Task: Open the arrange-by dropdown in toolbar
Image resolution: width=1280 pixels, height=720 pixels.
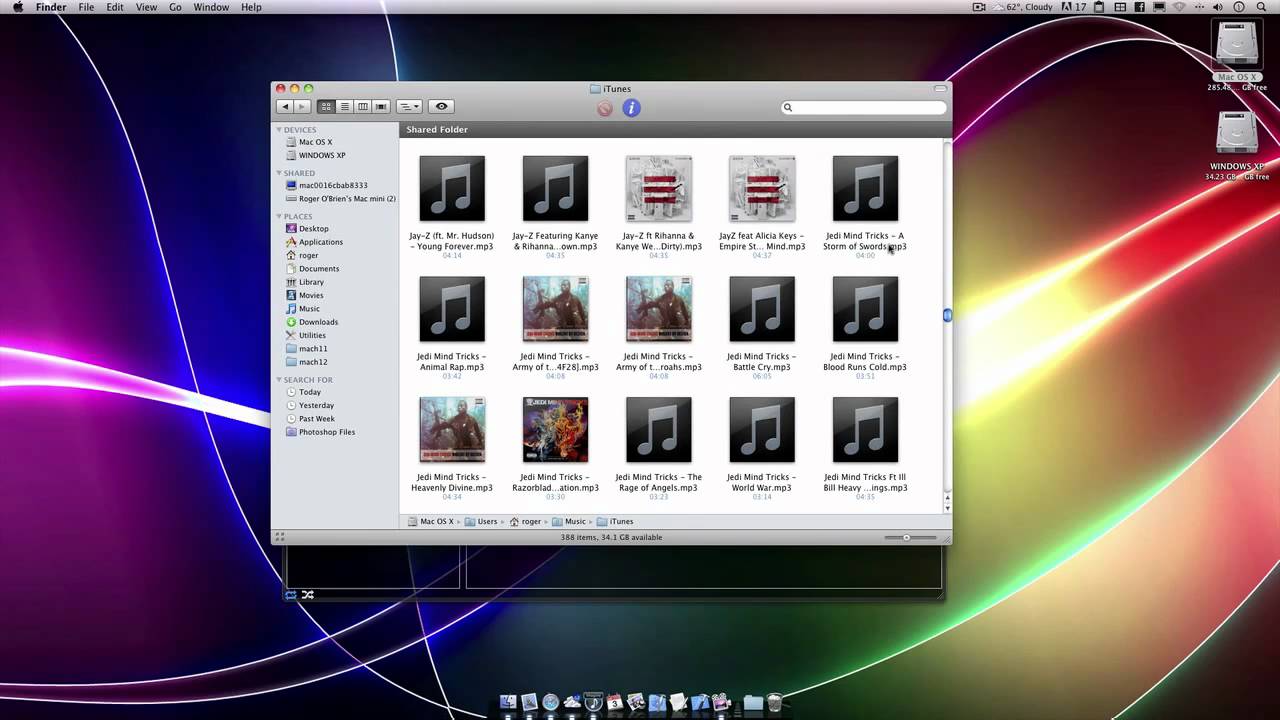Action: click(409, 106)
